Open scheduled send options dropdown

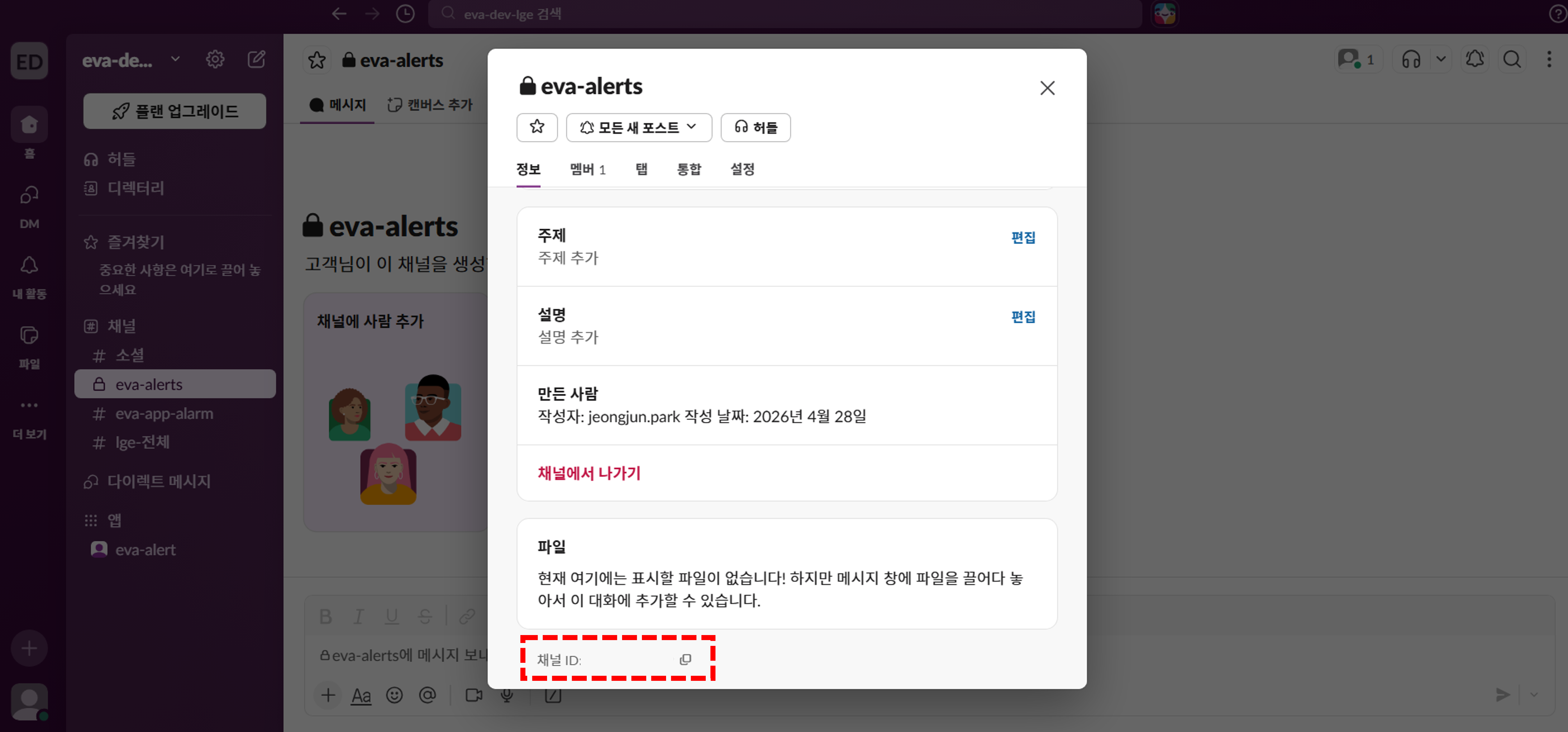tap(1534, 694)
